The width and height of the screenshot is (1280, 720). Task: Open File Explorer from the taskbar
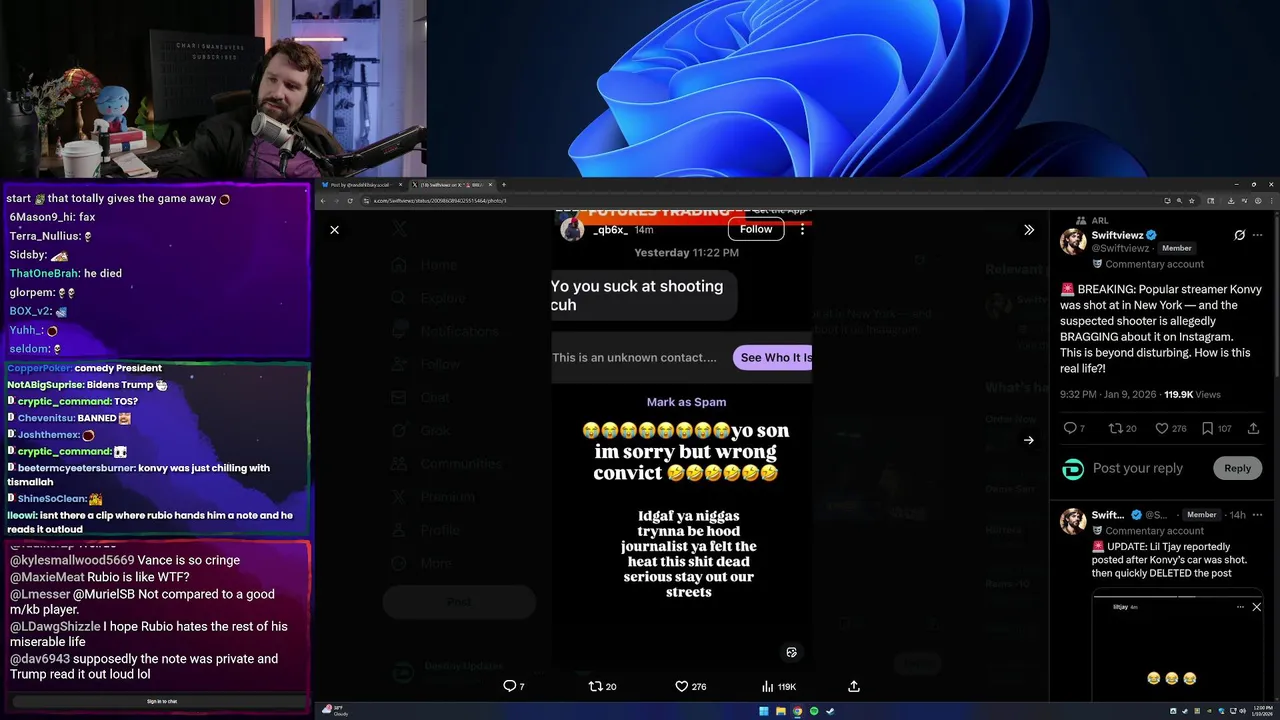coord(780,711)
